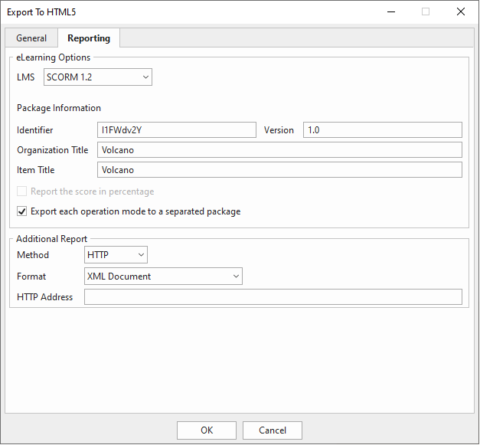Click the Format dropdown arrow chevron
480x445 pixels.
click(x=236, y=276)
